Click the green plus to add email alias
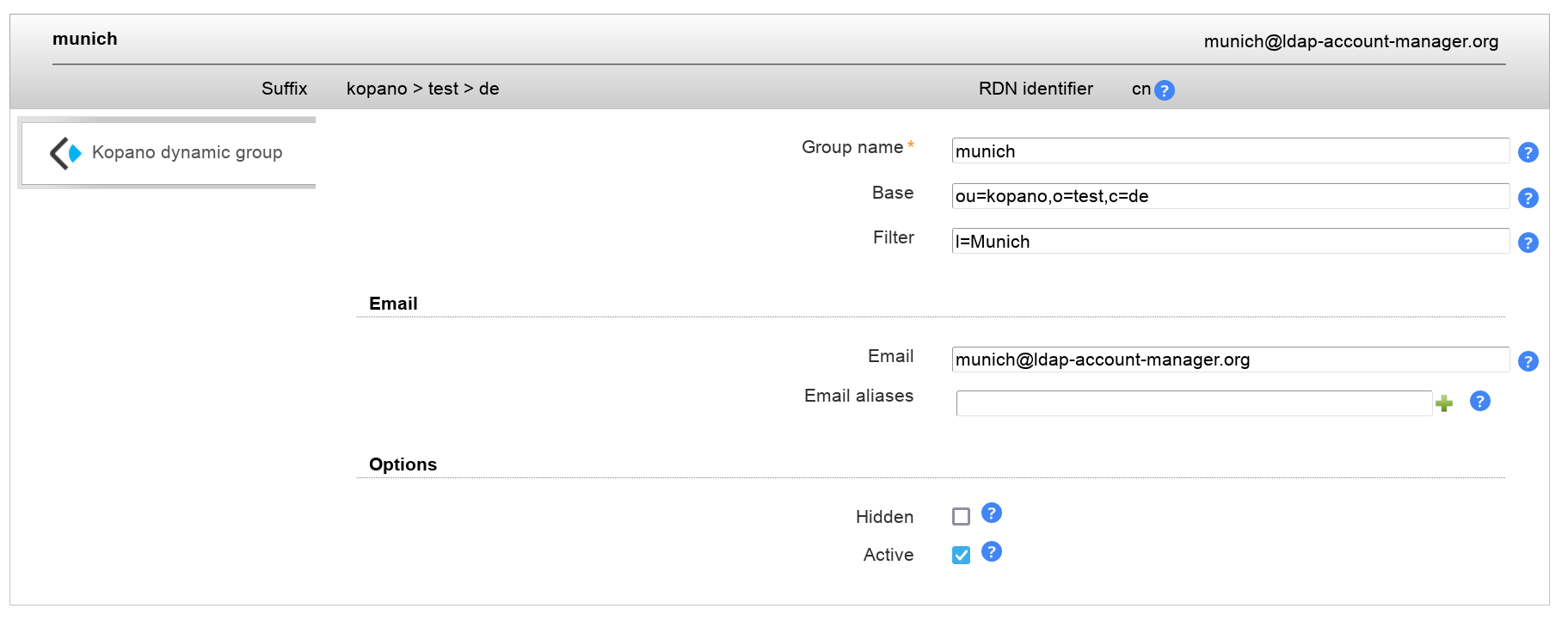The width and height of the screenshot is (1568, 621). tap(1444, 403)
